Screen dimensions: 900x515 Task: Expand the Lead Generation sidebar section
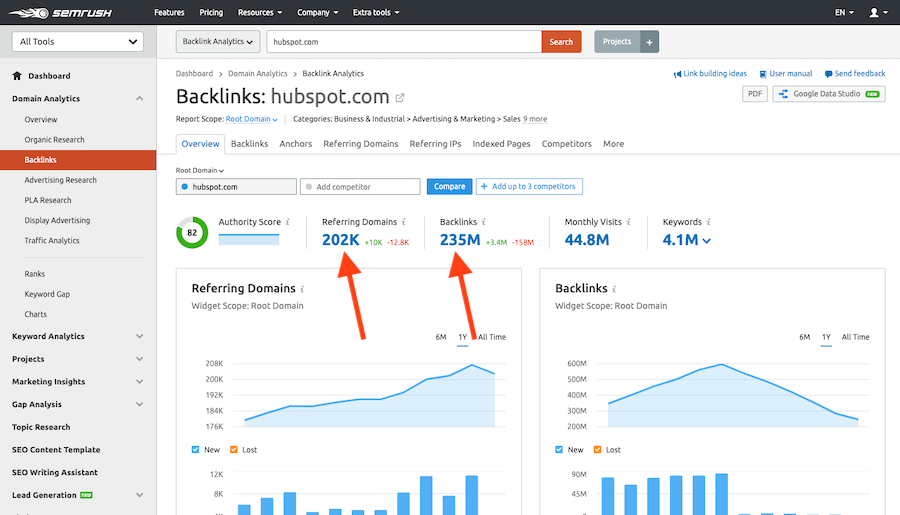click(x=139, y=495)
